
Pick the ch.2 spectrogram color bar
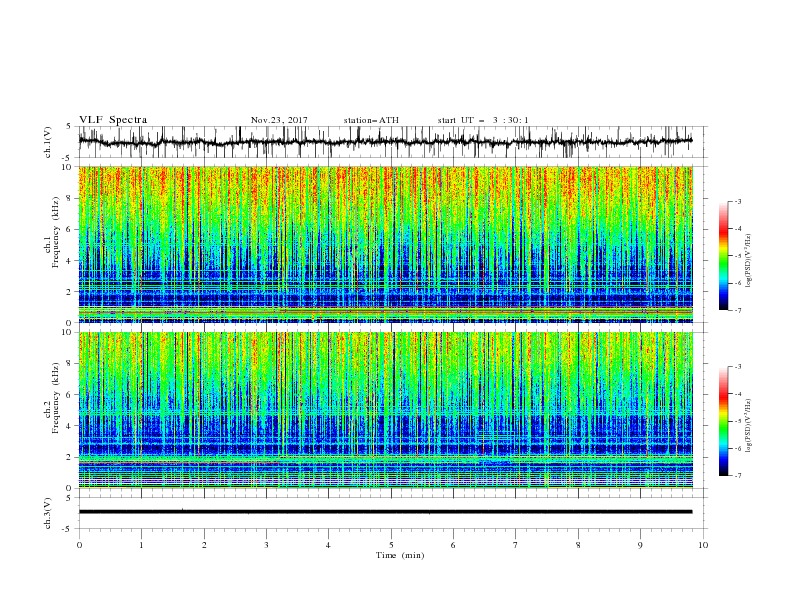(724, 421)
